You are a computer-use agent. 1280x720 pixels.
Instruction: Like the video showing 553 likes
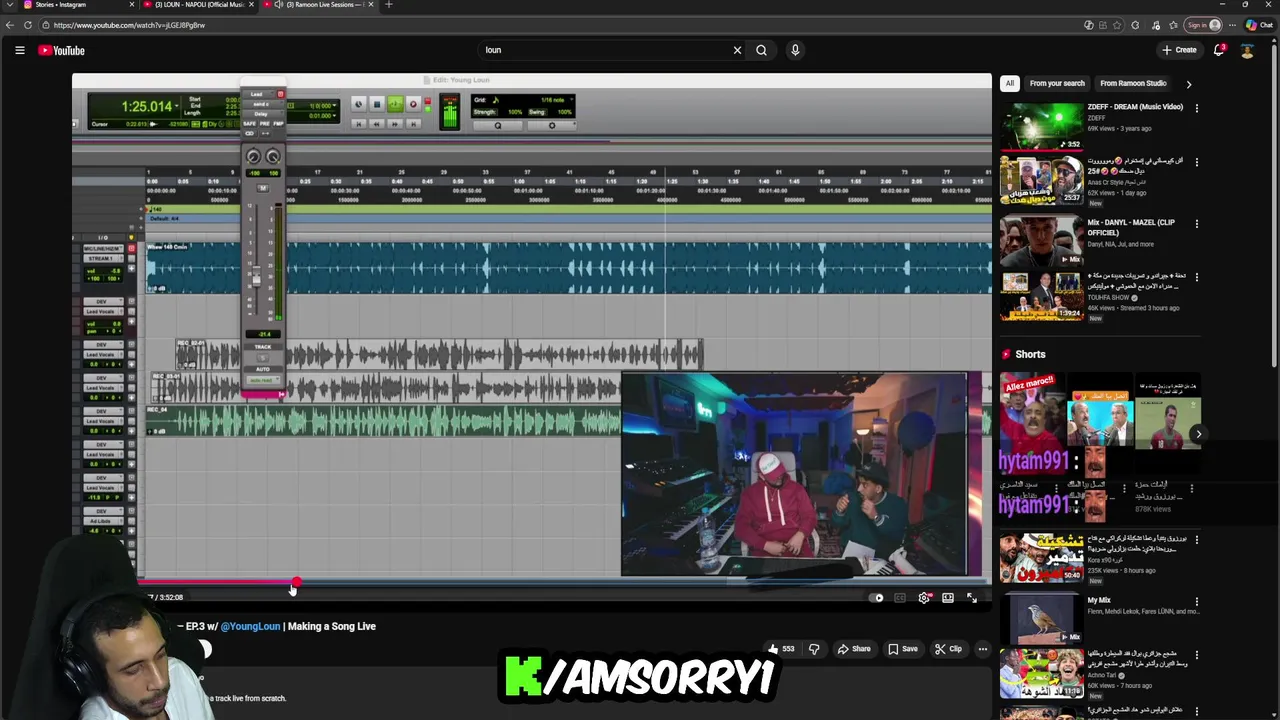pyautogui.click(x=780, y=649)
